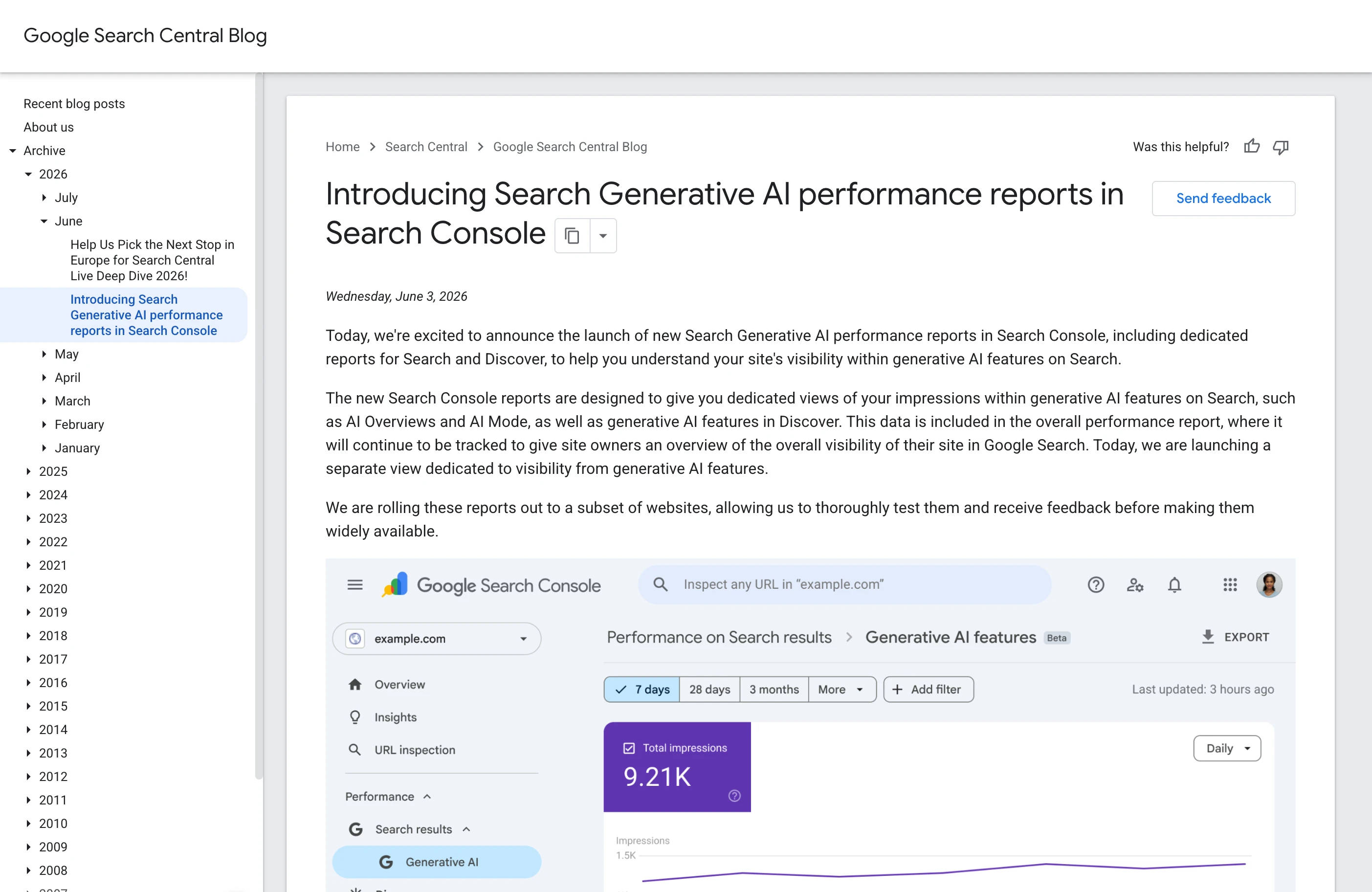Click the user profile avatar
Viewport: 1372px width, 892px height.
(x=1269, y=585)
